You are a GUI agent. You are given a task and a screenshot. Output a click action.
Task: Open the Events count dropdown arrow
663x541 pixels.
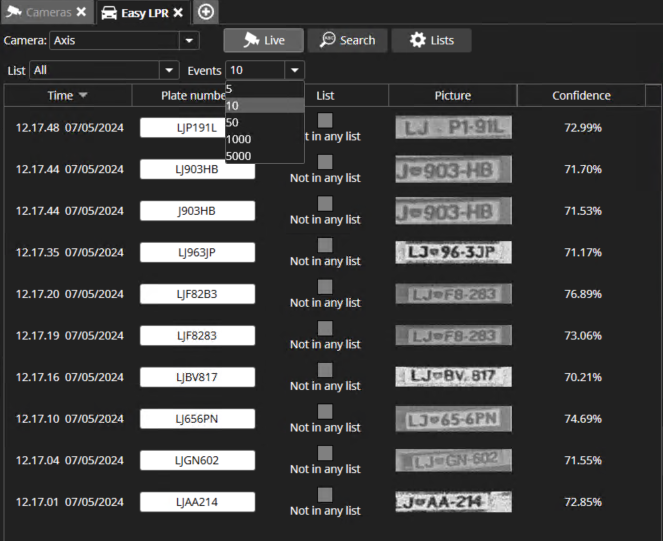point(294,70)
